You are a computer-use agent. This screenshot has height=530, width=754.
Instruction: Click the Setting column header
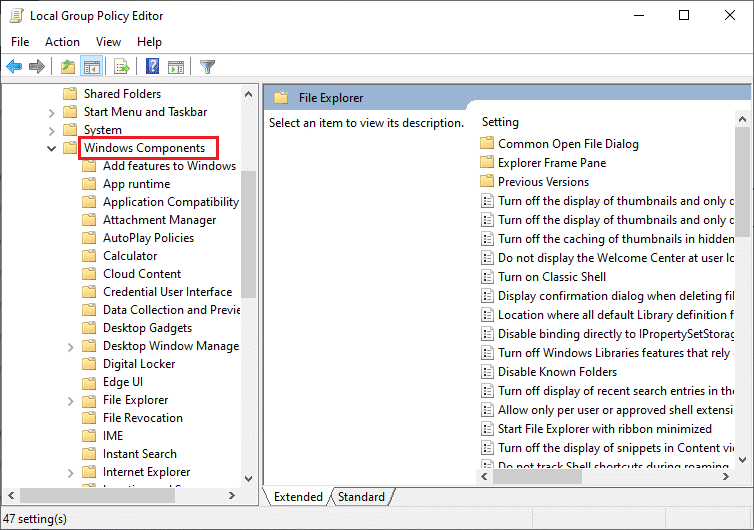[x=500, y=122]
